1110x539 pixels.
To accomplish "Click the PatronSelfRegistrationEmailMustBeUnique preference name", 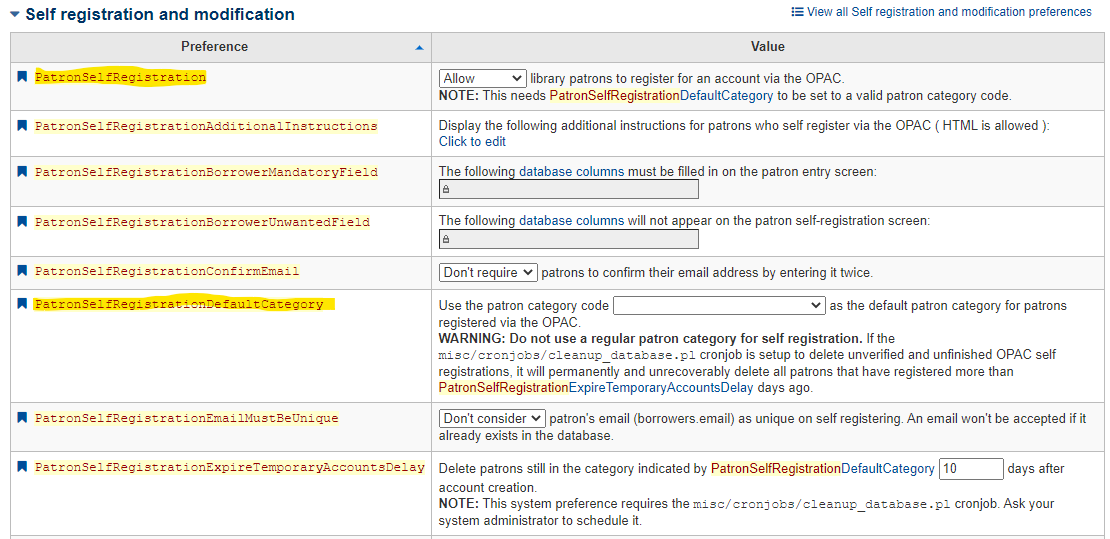I will coord(187,419).
